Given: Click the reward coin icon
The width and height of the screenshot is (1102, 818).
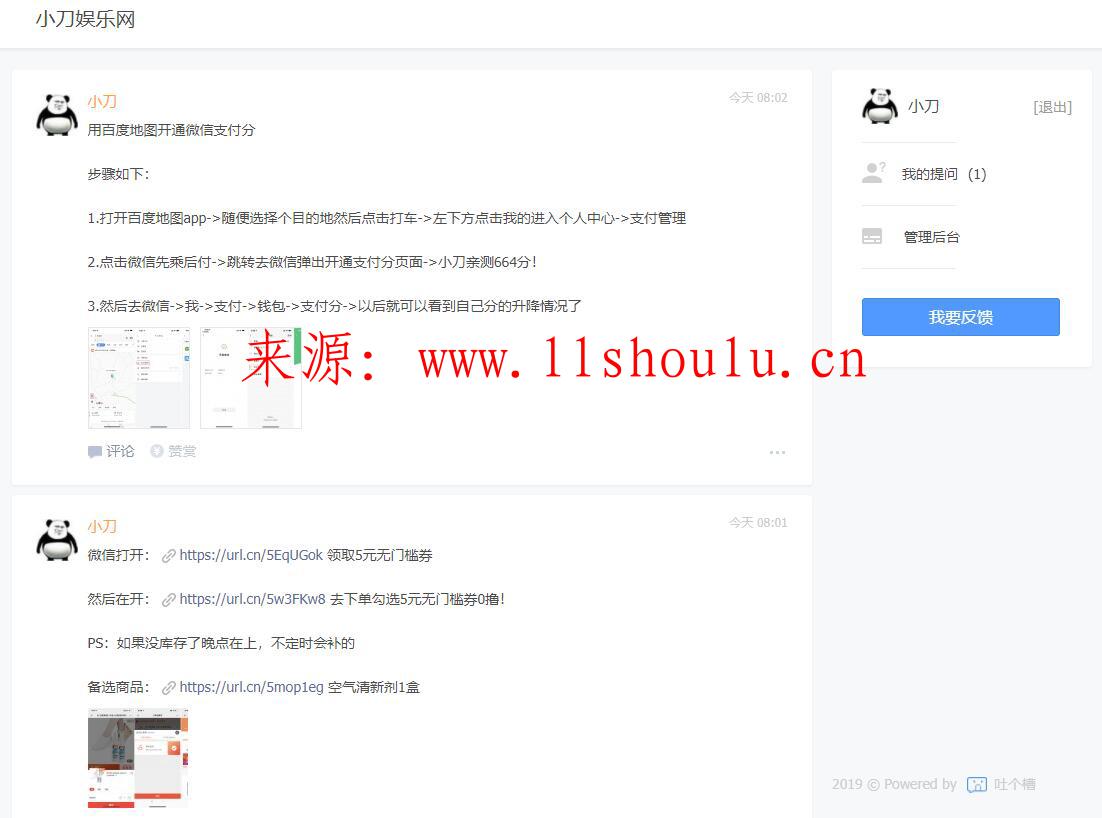Looking at the screenshot, I should (x=156, y=452).
